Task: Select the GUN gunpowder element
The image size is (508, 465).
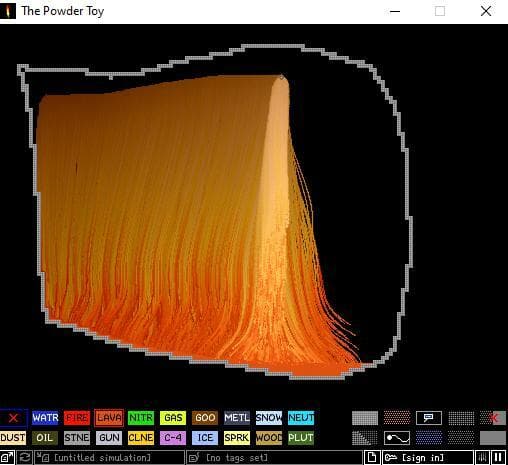Action: [x=109, y=438]
